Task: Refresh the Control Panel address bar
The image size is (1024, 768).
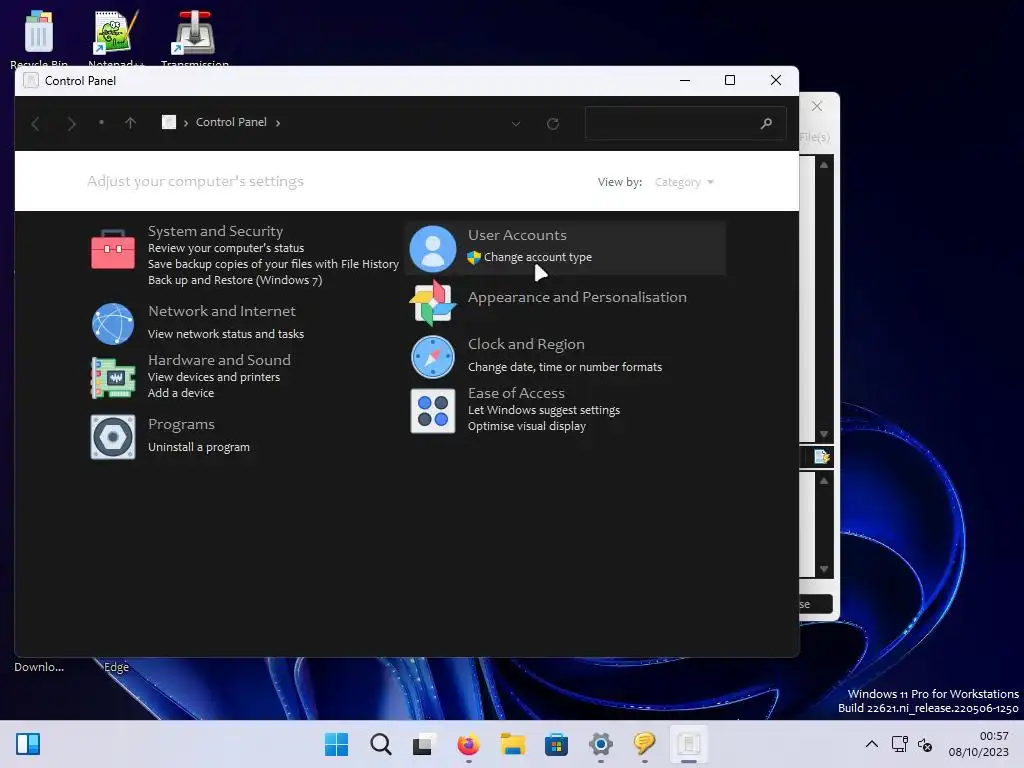Action: coord(552,123)
